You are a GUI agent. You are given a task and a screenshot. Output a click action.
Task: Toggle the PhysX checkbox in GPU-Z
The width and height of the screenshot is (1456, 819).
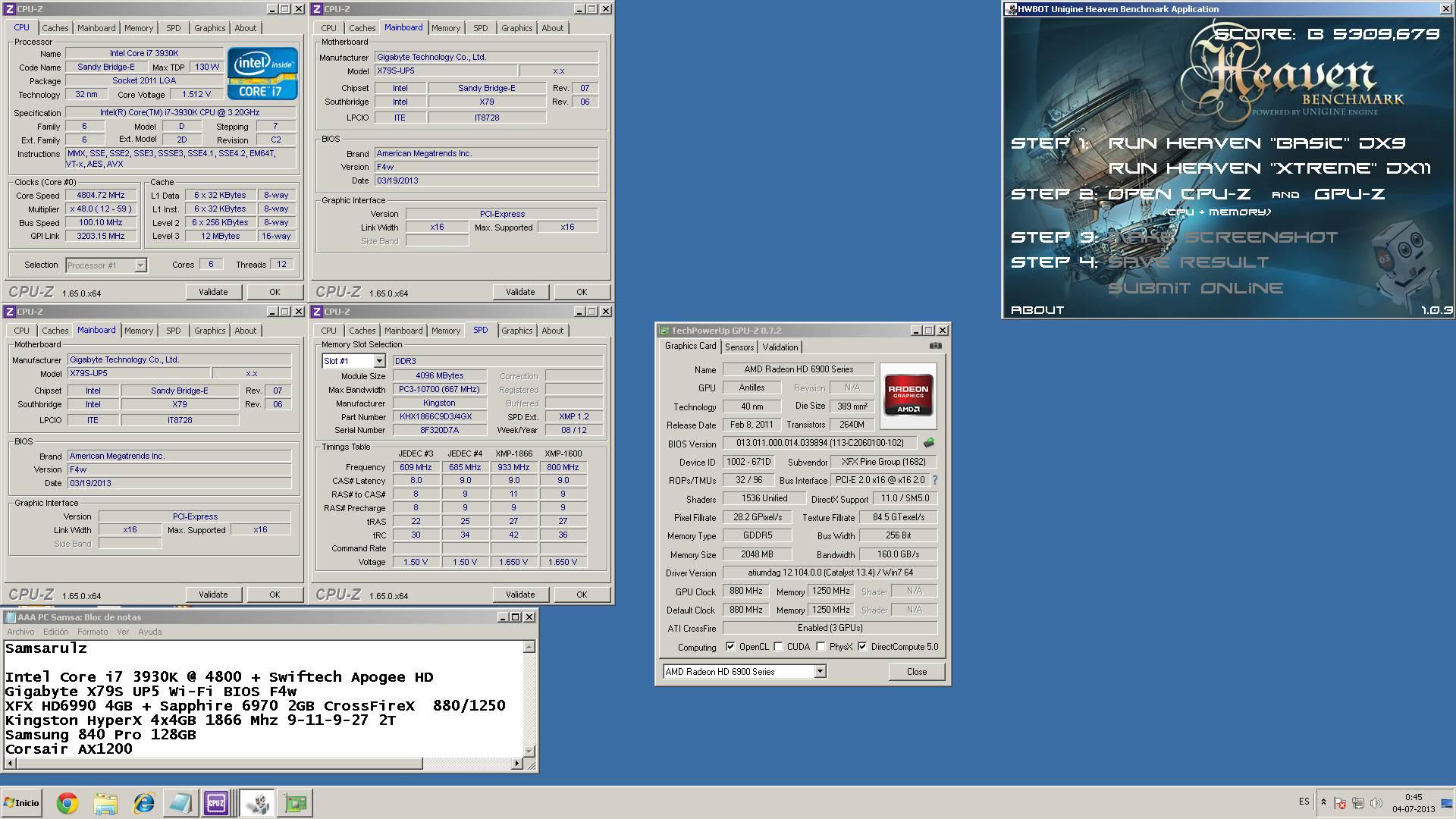(x=821, y=647)
